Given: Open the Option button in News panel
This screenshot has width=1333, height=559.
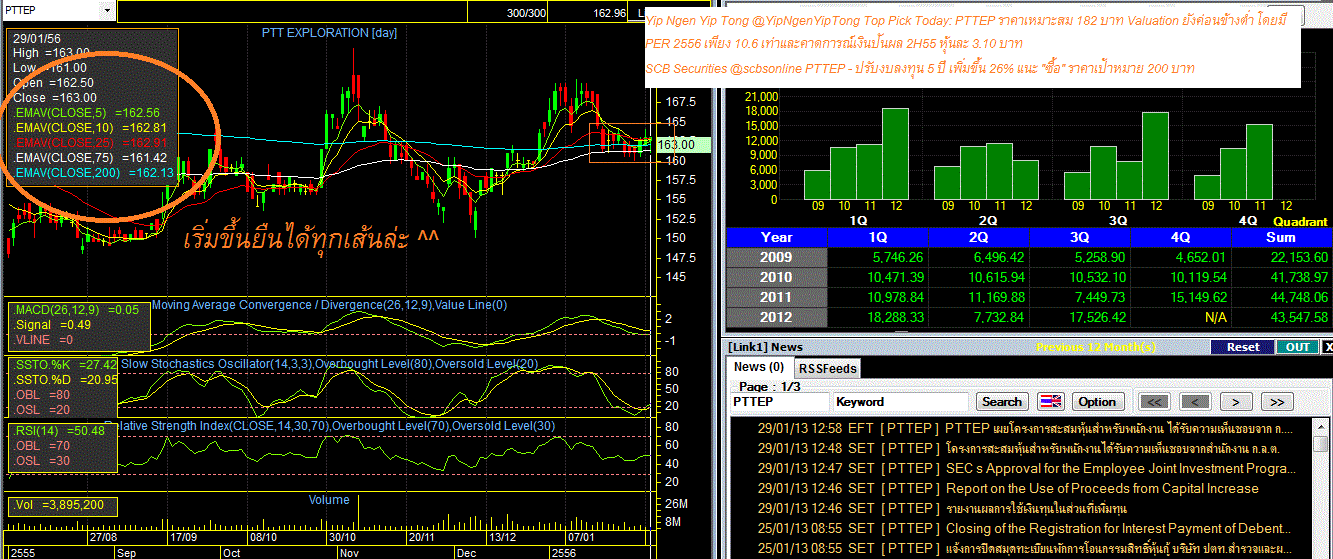Looking at the screenshot, I should pyautogui.click(x=1097, y=401).
